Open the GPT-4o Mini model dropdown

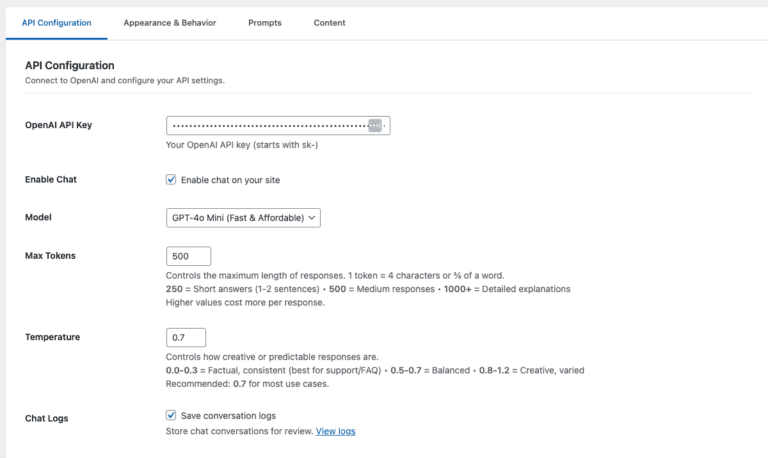point(243,217)
